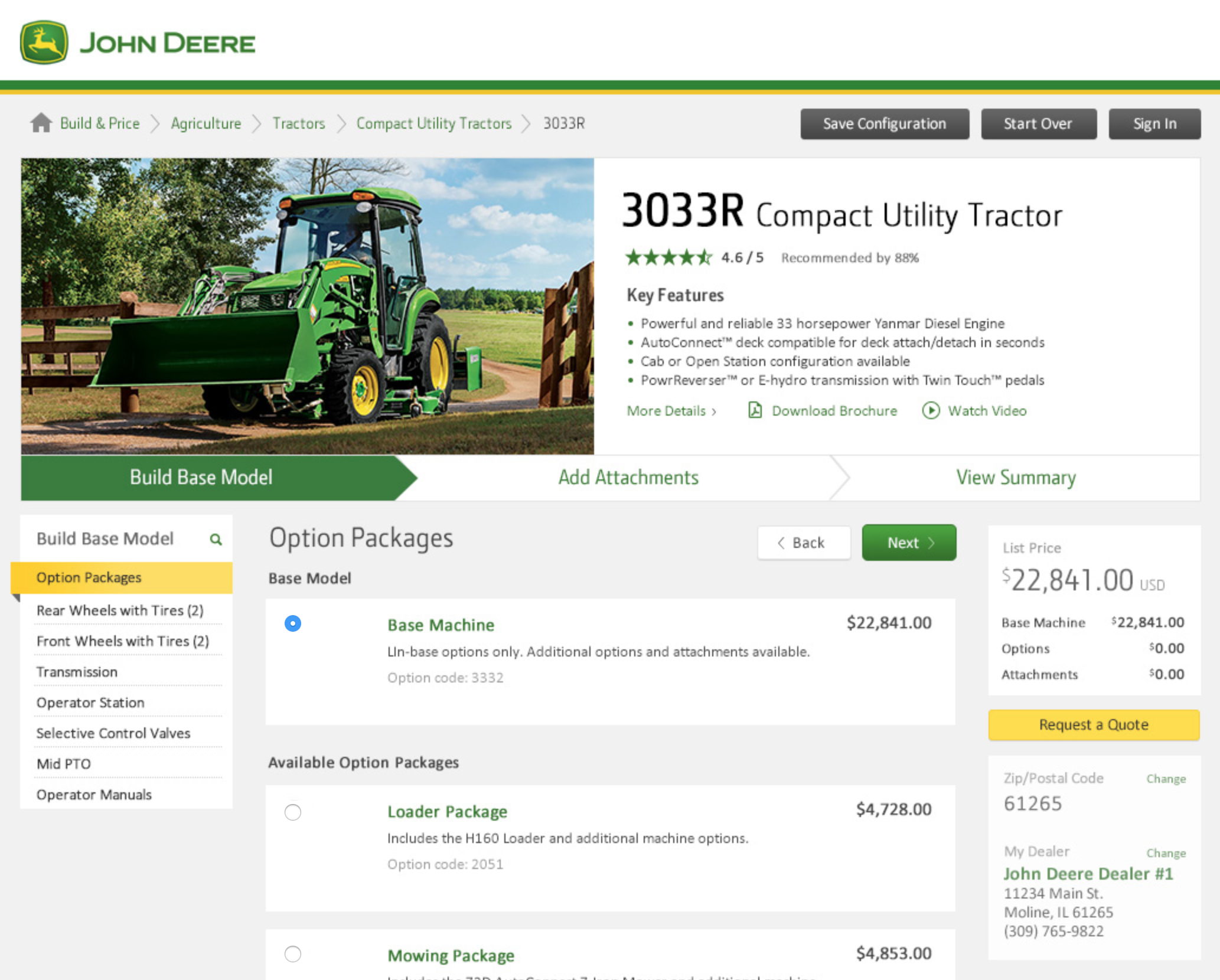
Task: Click the home icon in breadcrumb
Action: tap(41, 123)
